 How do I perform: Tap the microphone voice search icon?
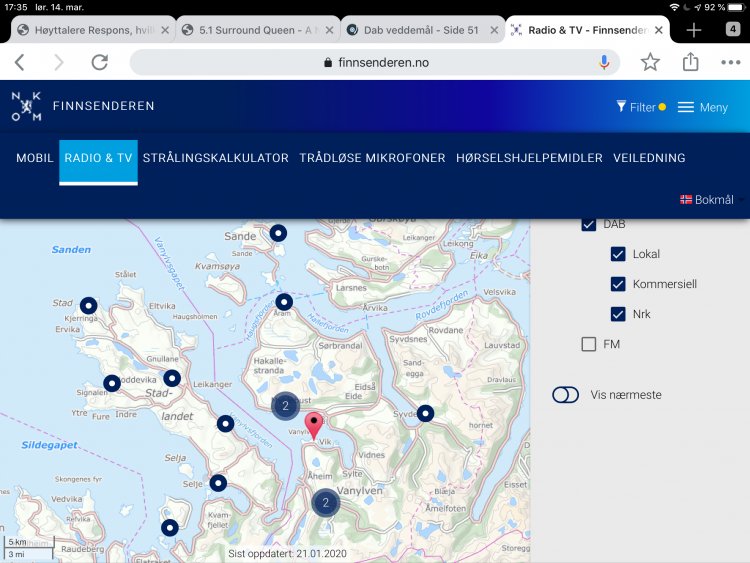(x=604, y=62)
